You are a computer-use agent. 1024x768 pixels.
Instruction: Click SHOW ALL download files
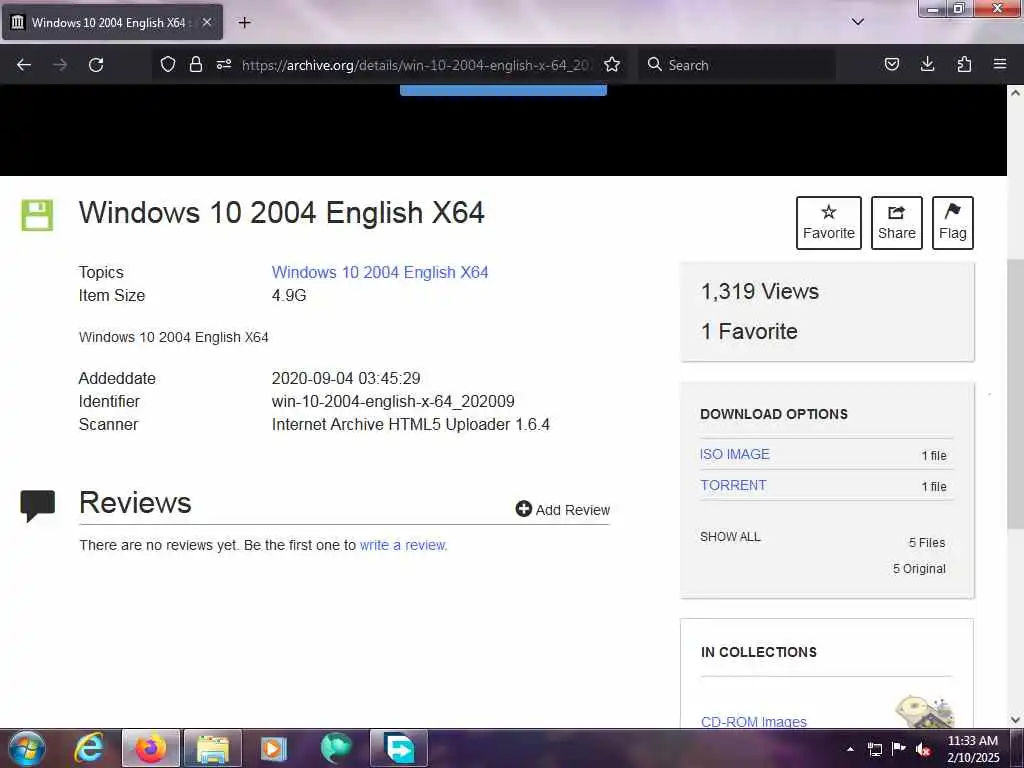[730, 537]
